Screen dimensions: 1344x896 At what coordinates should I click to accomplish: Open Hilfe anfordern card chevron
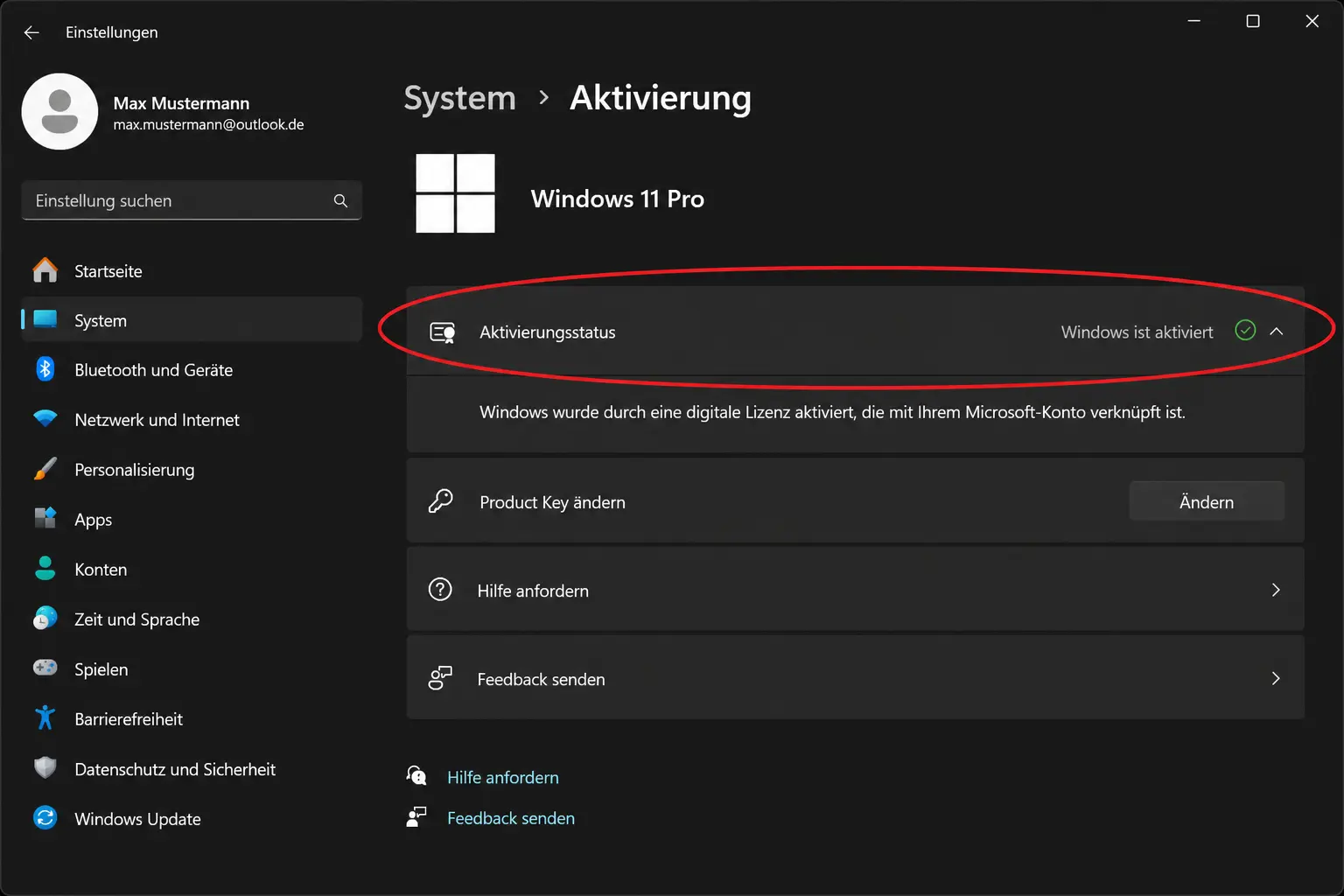pos(1276,590)
